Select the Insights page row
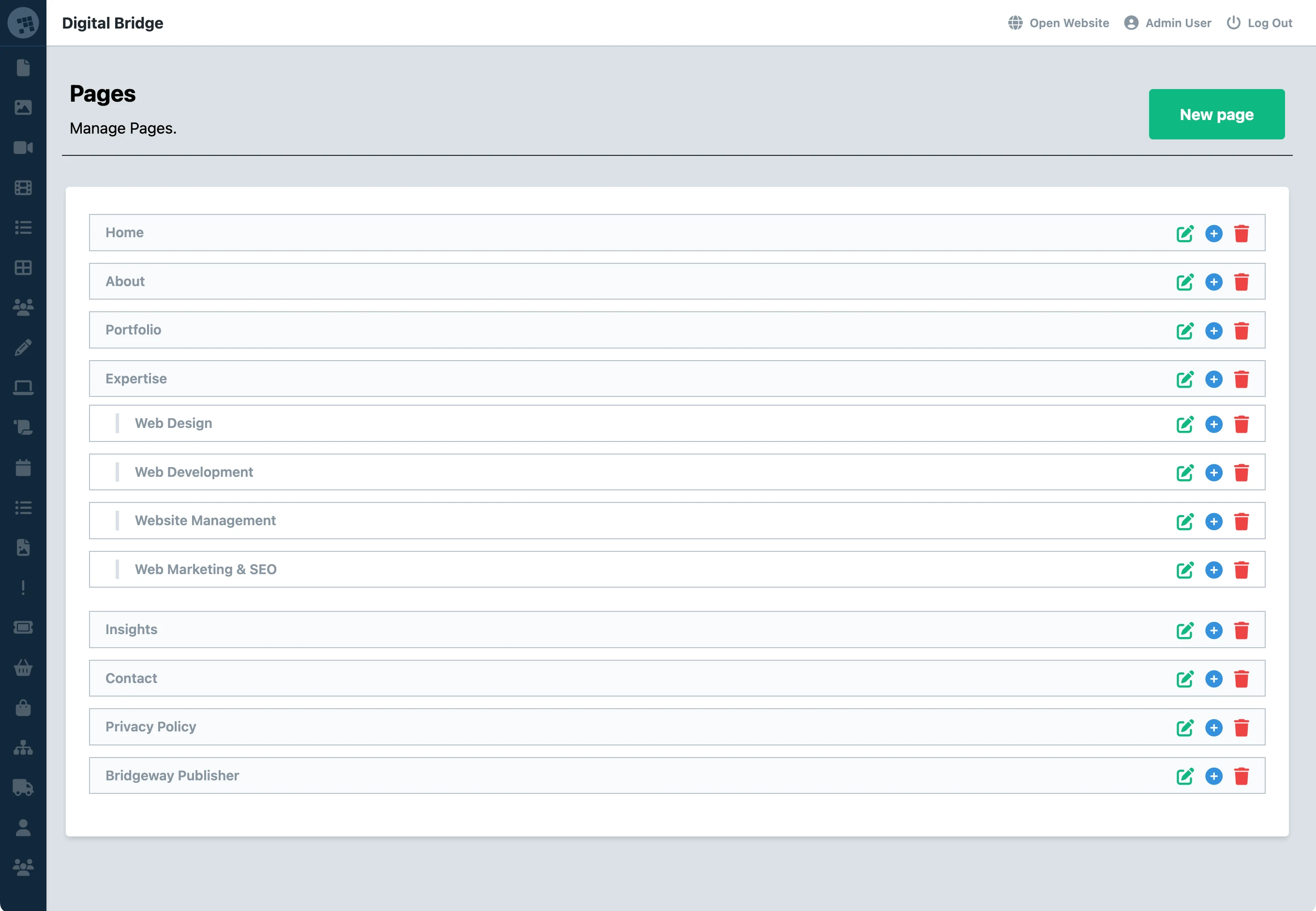 (676, 630)
